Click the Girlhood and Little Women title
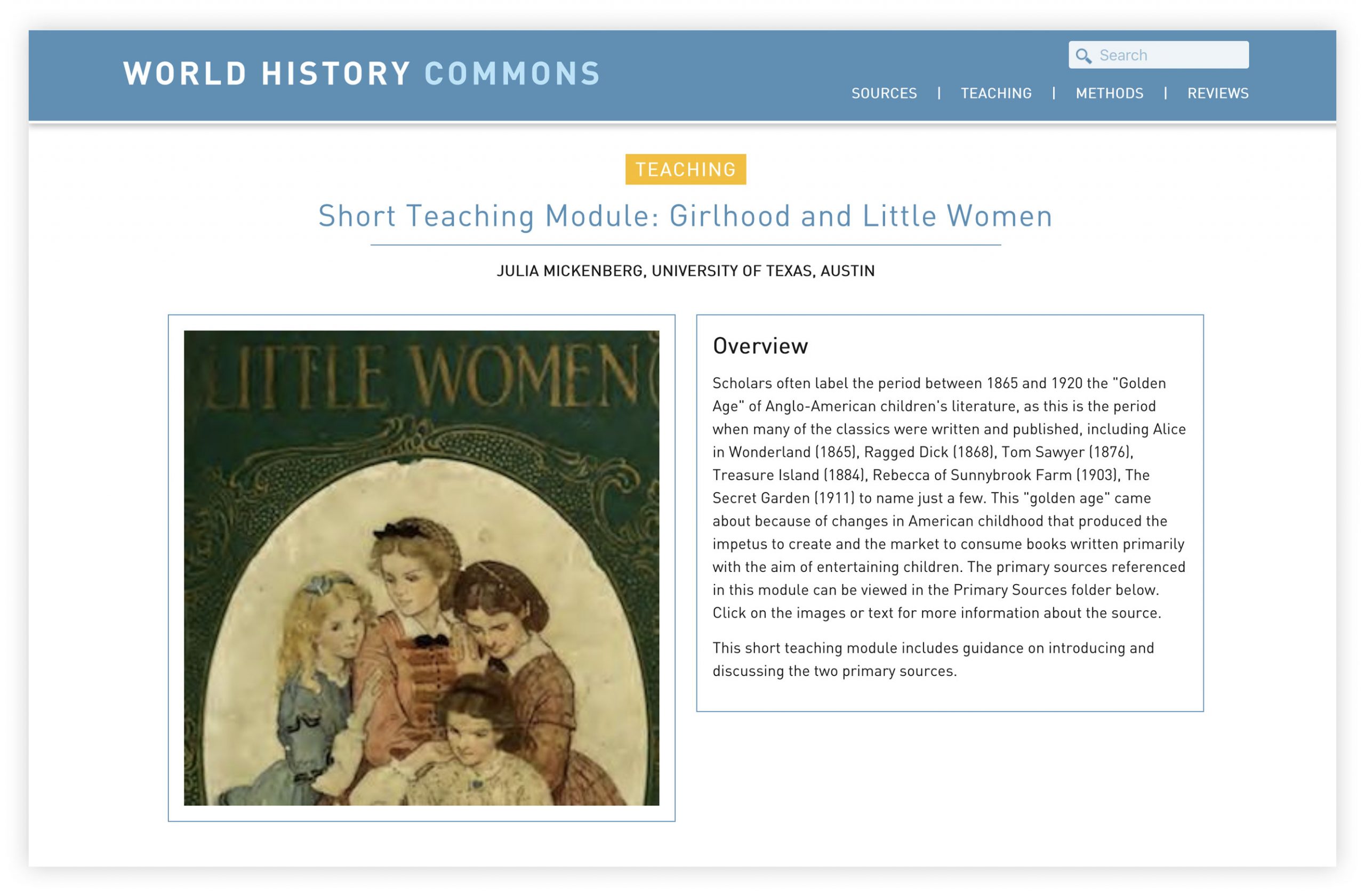The image size is (1365, 896). 685,216
